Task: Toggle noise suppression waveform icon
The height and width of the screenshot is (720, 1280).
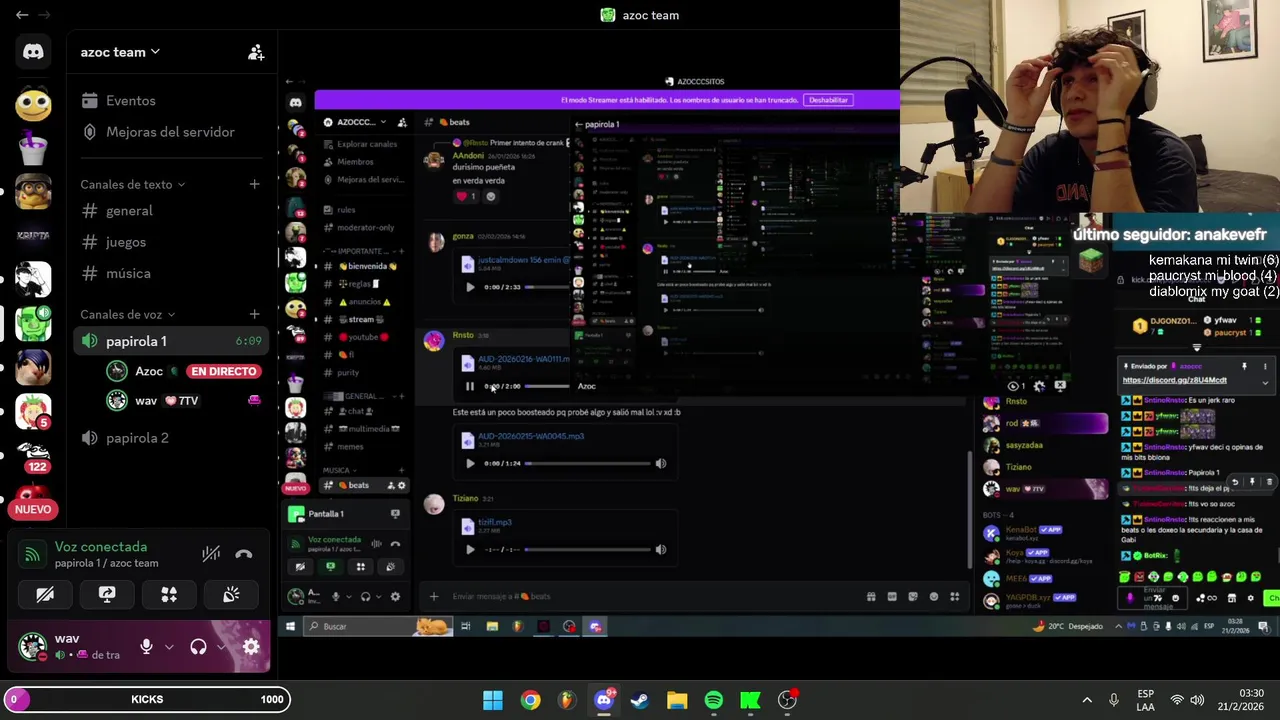Action: pos(211,554)
